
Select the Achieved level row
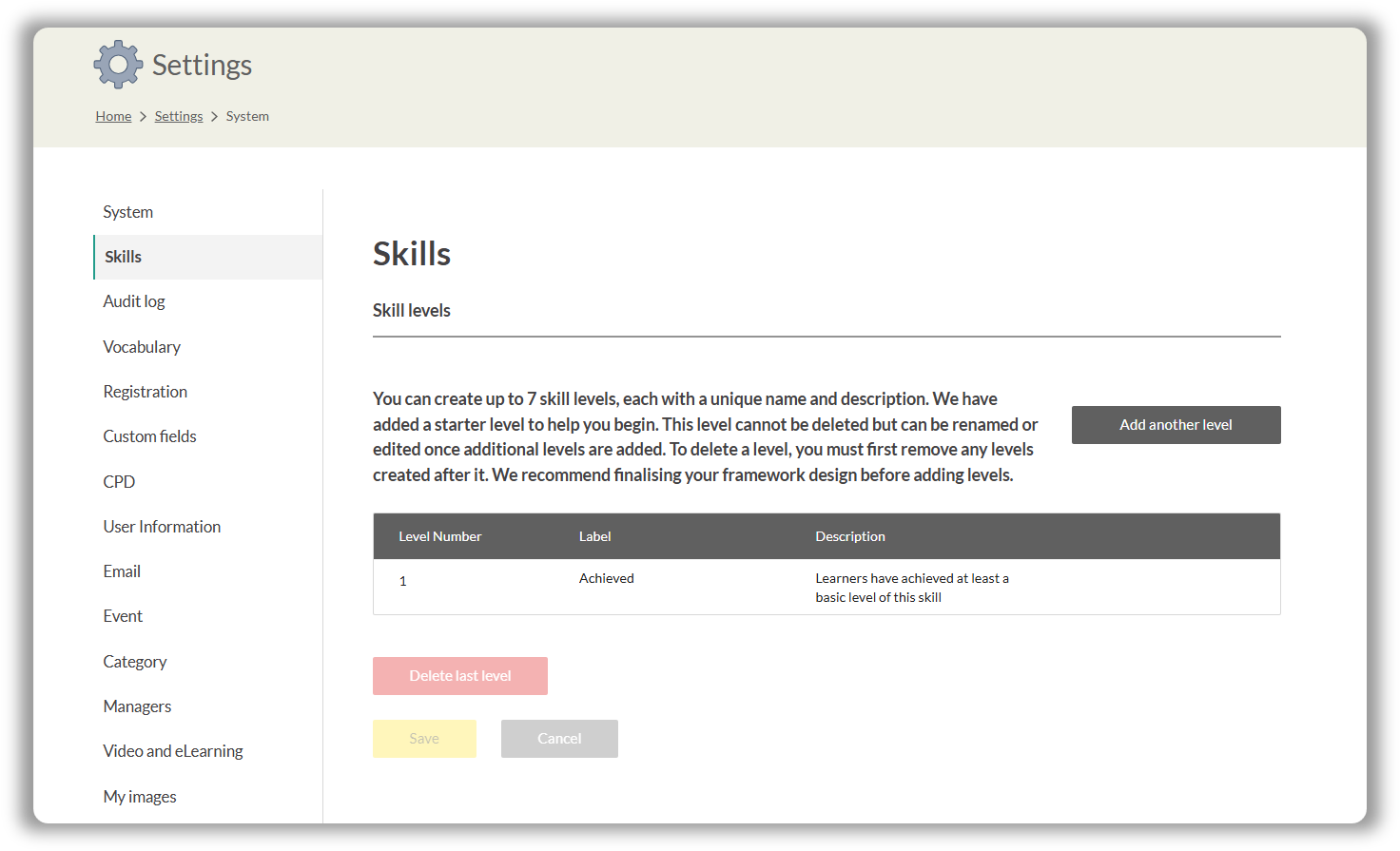(x=826, y=587)
